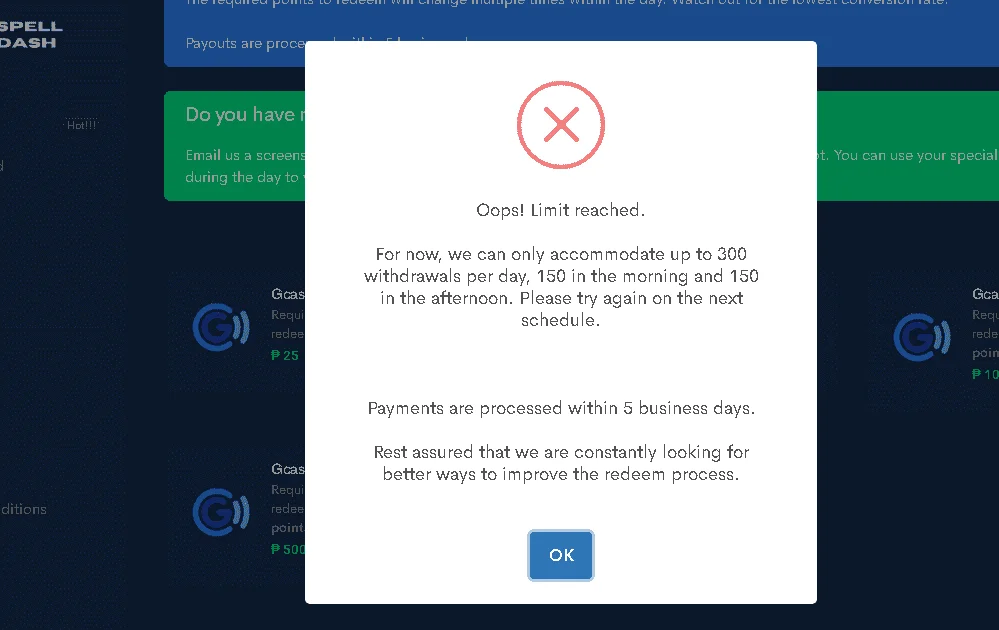Click the ₱ 500 redeem amount
999x630 pixels.
coord(288,549)
